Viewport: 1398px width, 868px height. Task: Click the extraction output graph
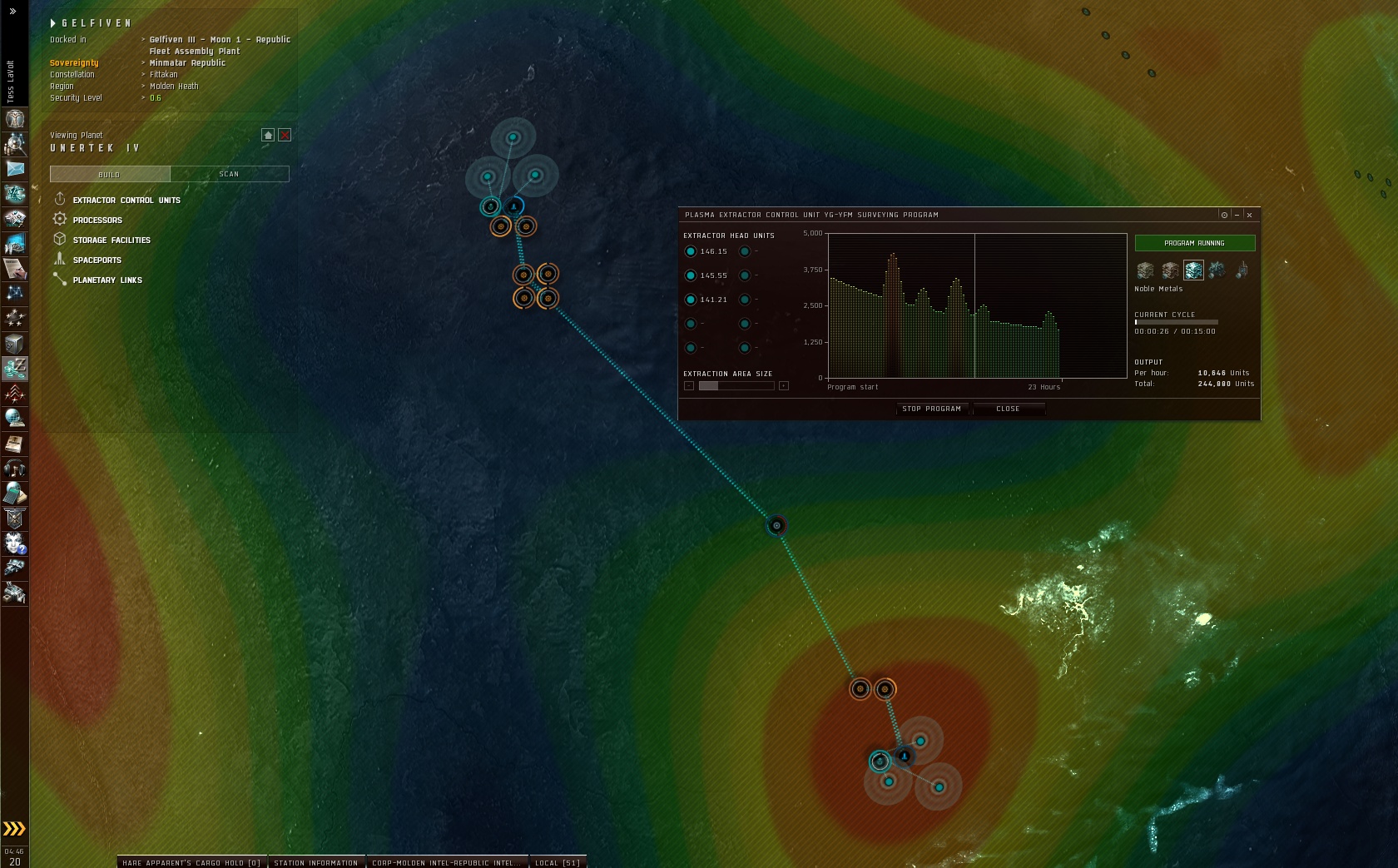click(977, 305)
